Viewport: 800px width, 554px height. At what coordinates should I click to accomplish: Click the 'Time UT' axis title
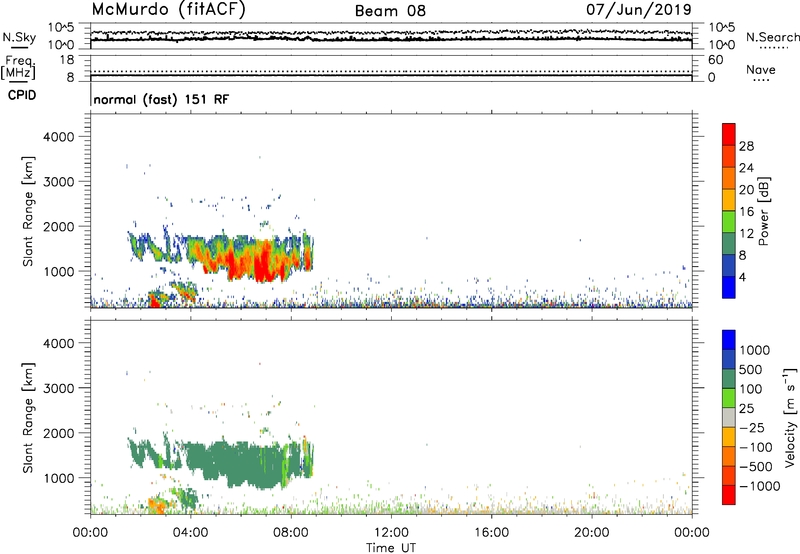click(391, 547)
